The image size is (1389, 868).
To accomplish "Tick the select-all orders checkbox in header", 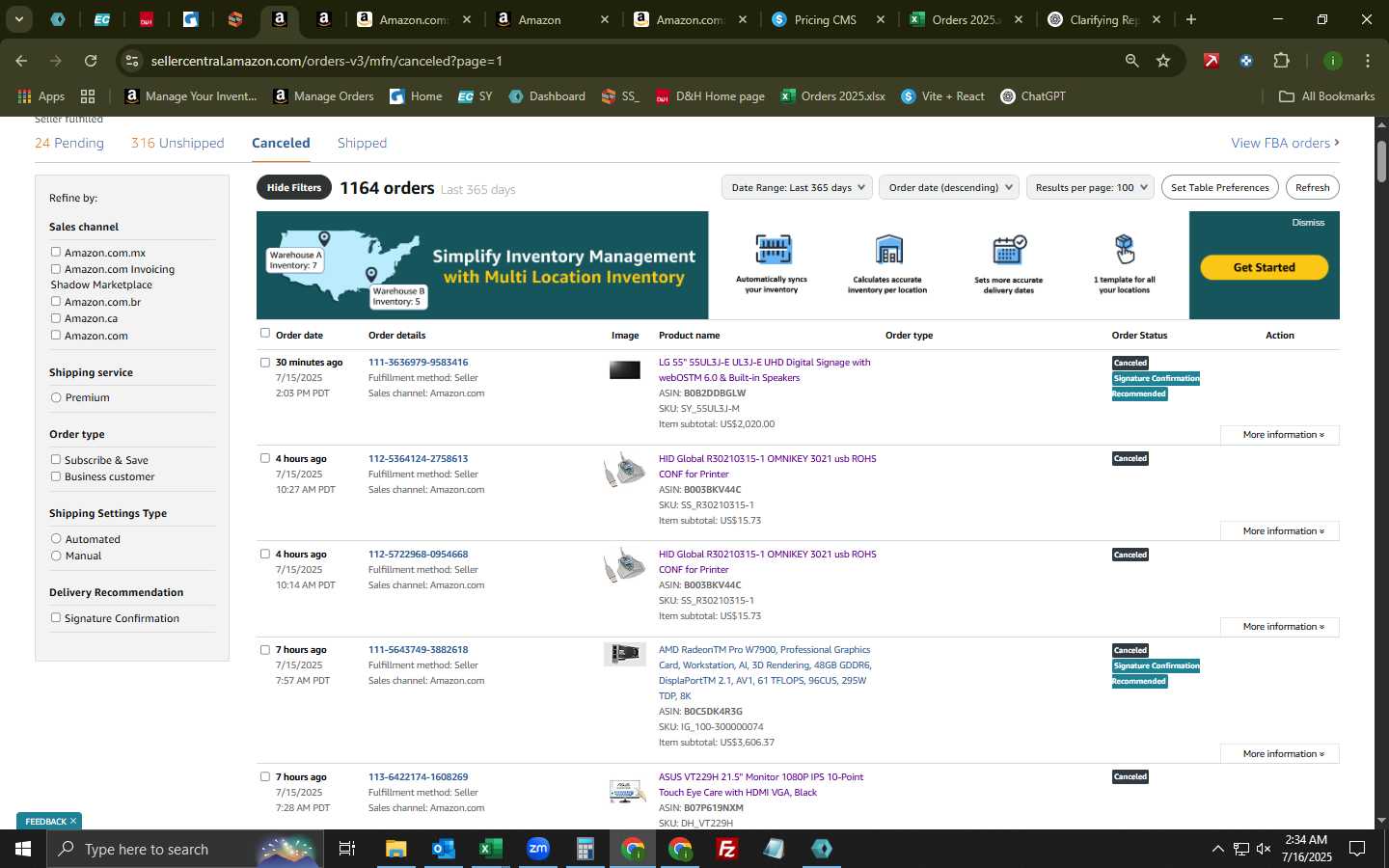I will tap(265, 333).
